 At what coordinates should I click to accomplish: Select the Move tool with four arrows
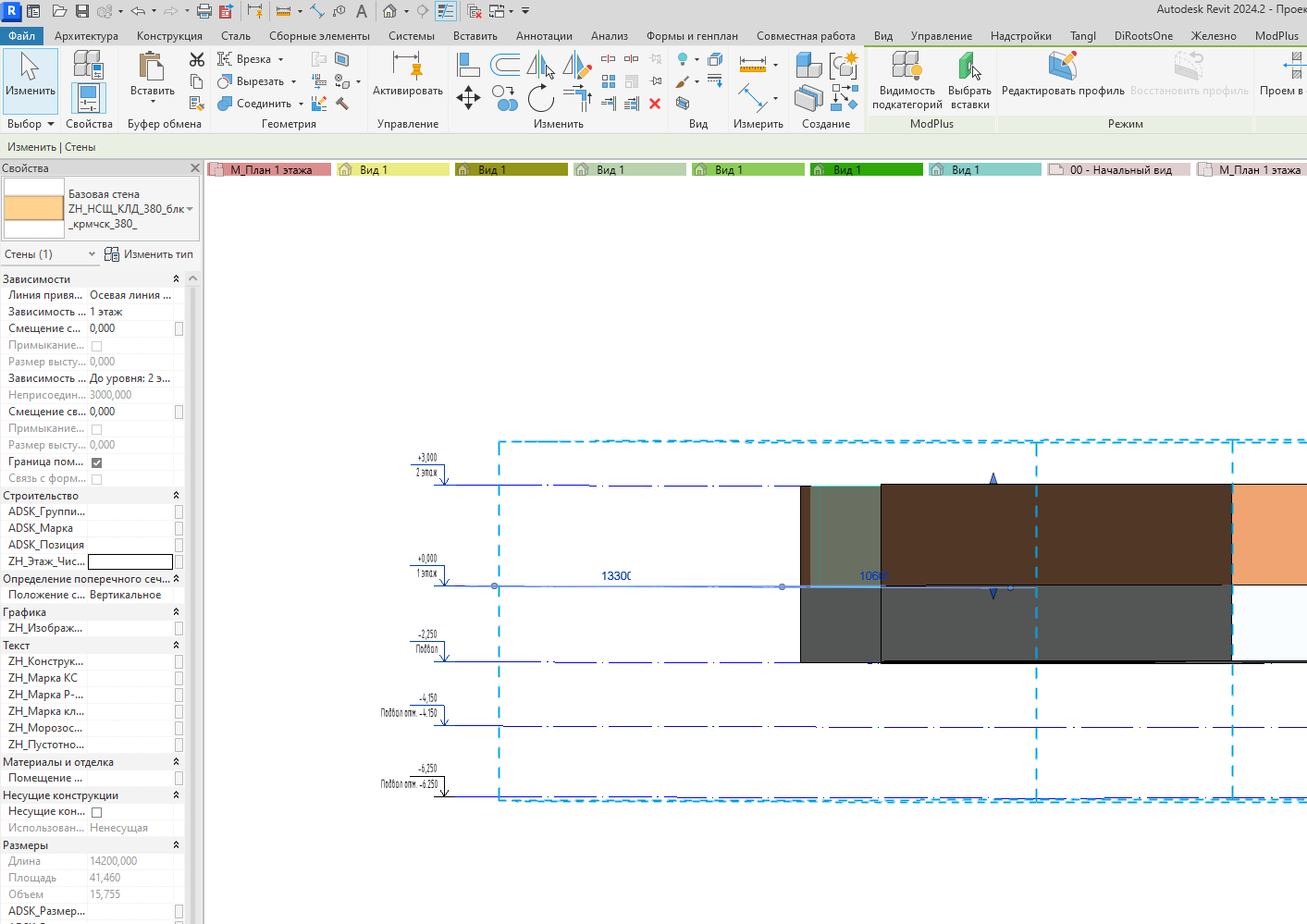click(468, 97)
